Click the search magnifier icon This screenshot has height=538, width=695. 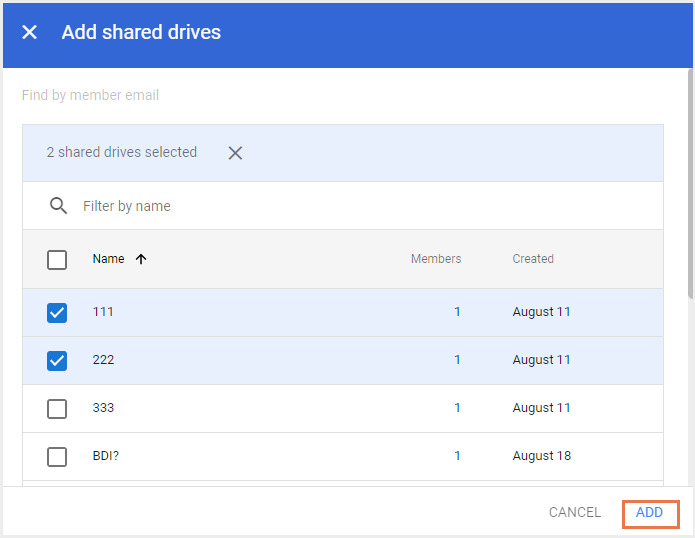(x=58, y=206)
